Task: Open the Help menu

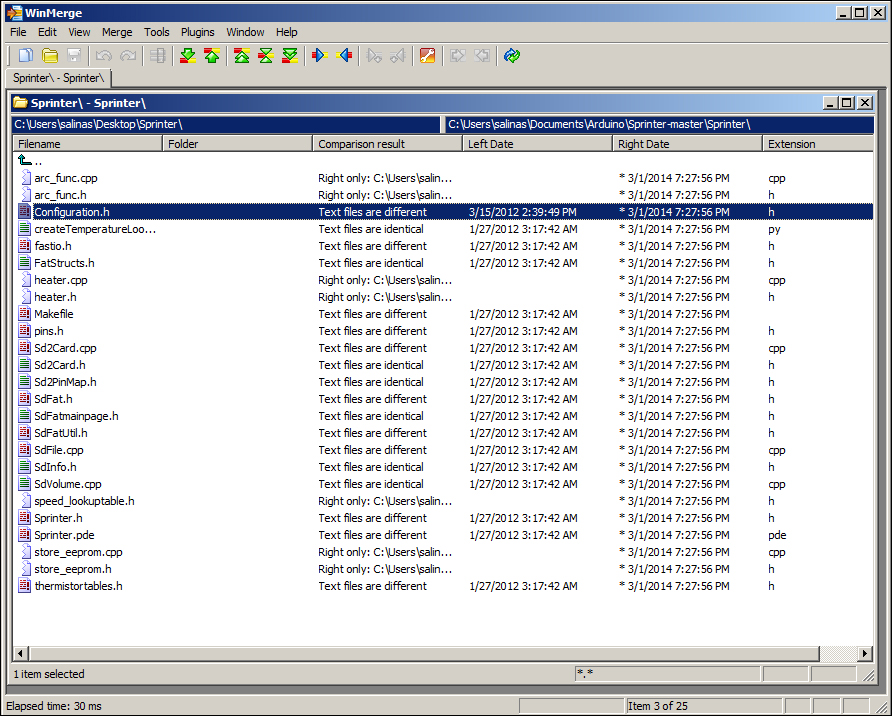Action: point(287,32)
